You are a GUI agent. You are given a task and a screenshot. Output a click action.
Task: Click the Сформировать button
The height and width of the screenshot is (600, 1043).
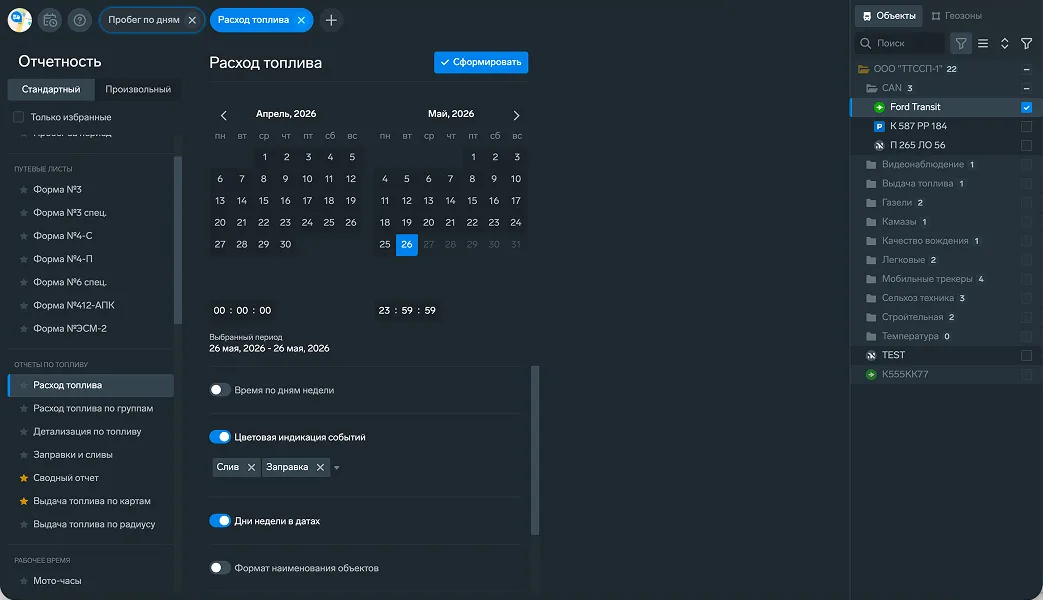pyautogui.click(x=481, y=63)
